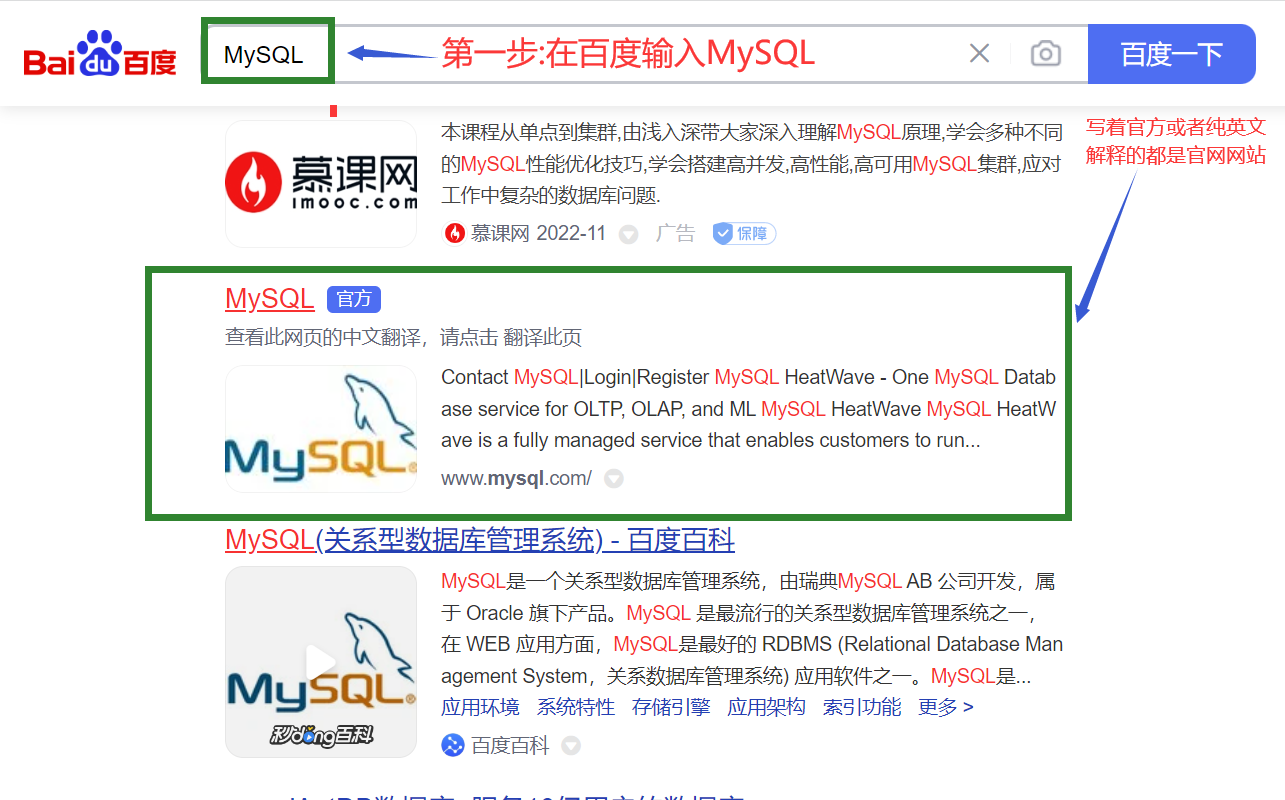Click the 百度百科 source name
Image resolution: width=1285 pixels, height=800 pixels.
pyautogui.click(x=510, y=745)
